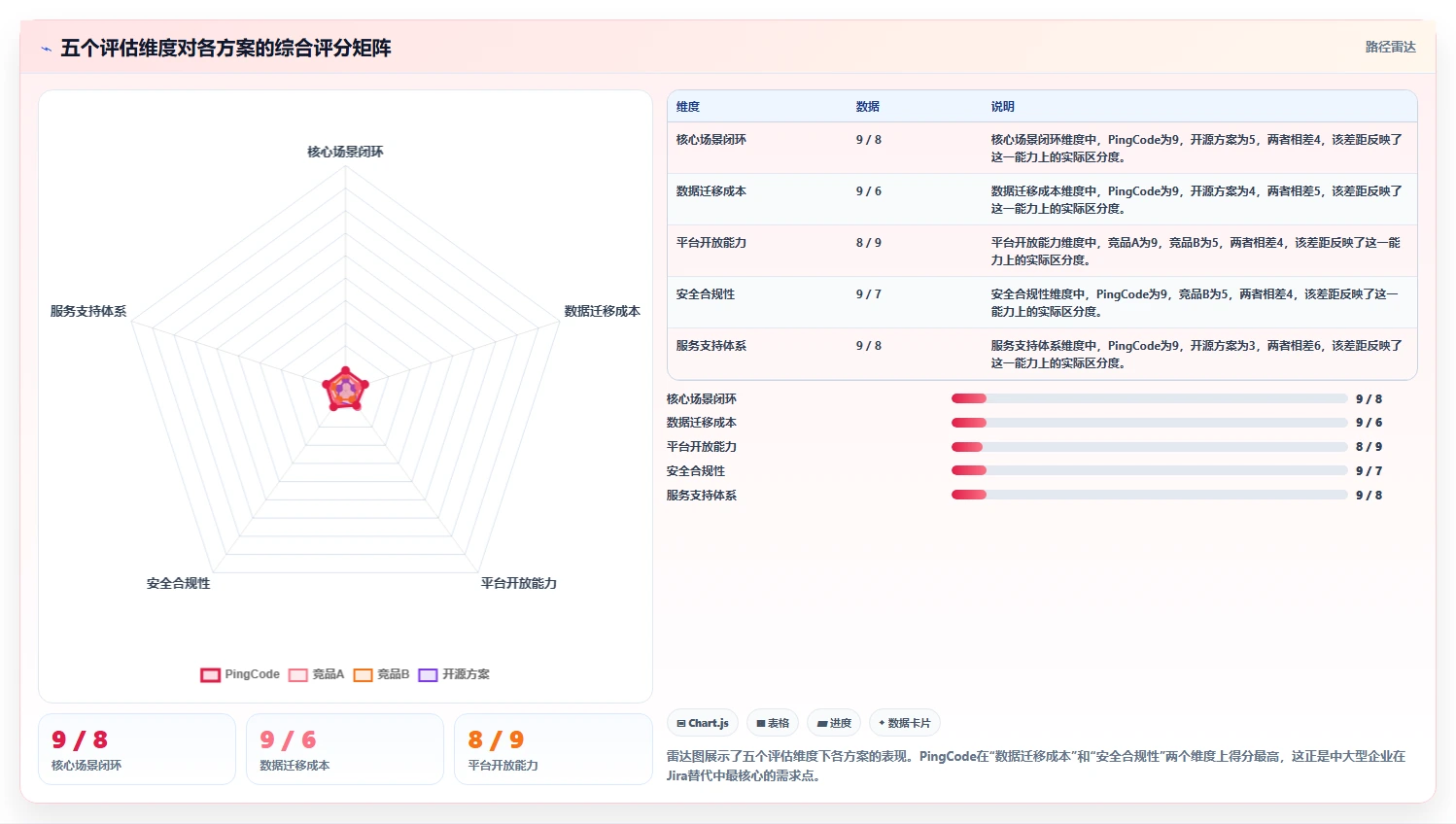1456x824 pixels.
Task: Open the 9 / 6 数据迁移成本 data card
Action: coord(345,749)
